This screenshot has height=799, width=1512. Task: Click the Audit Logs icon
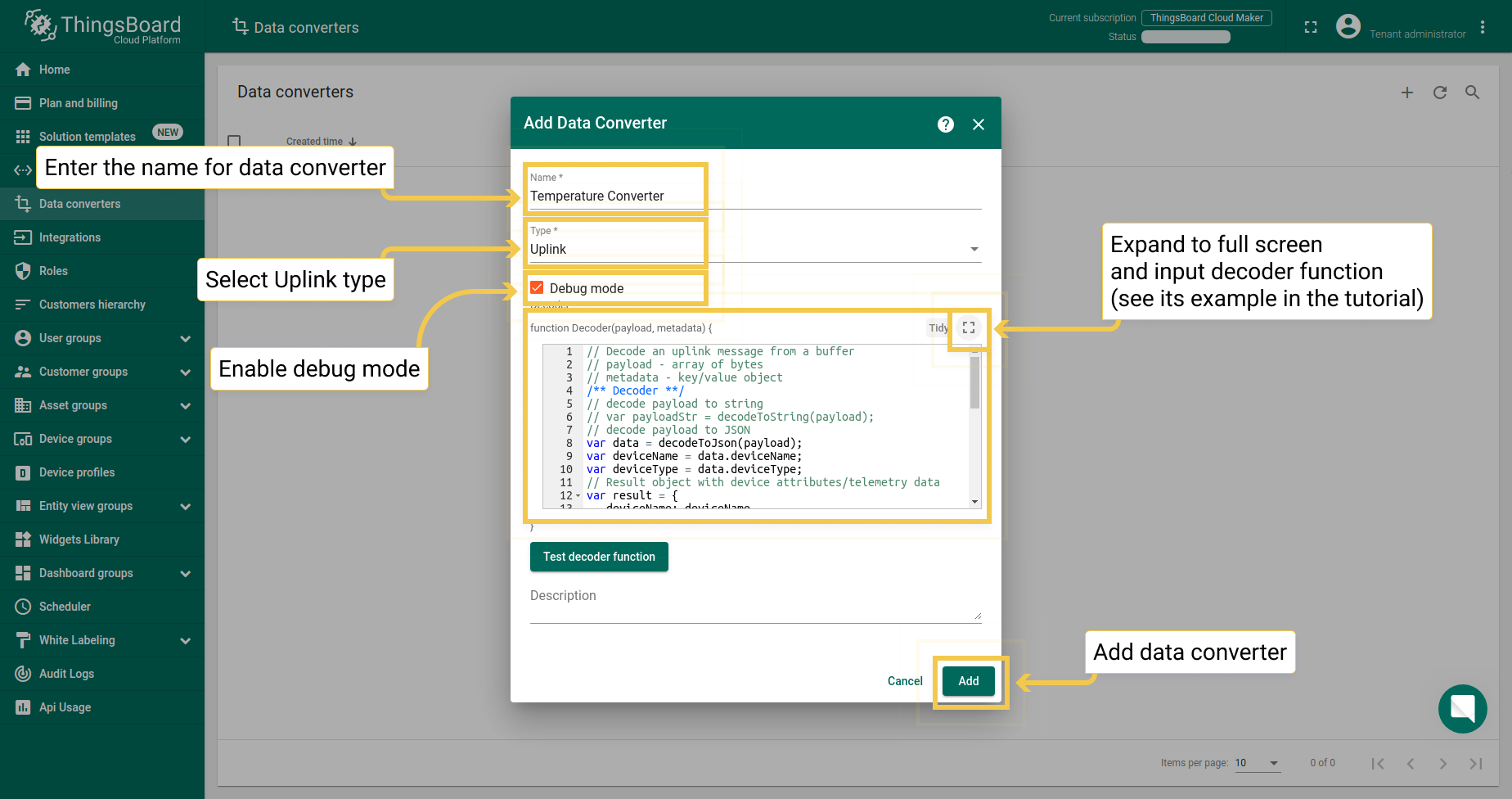click(x=23, y=674)
